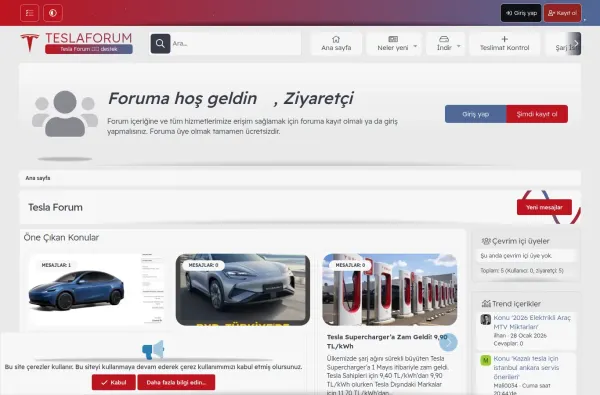600x395 pixels.
Task: Open Tesla Supercharger'a Zam Geldi topic
Action: coord(387,341)
